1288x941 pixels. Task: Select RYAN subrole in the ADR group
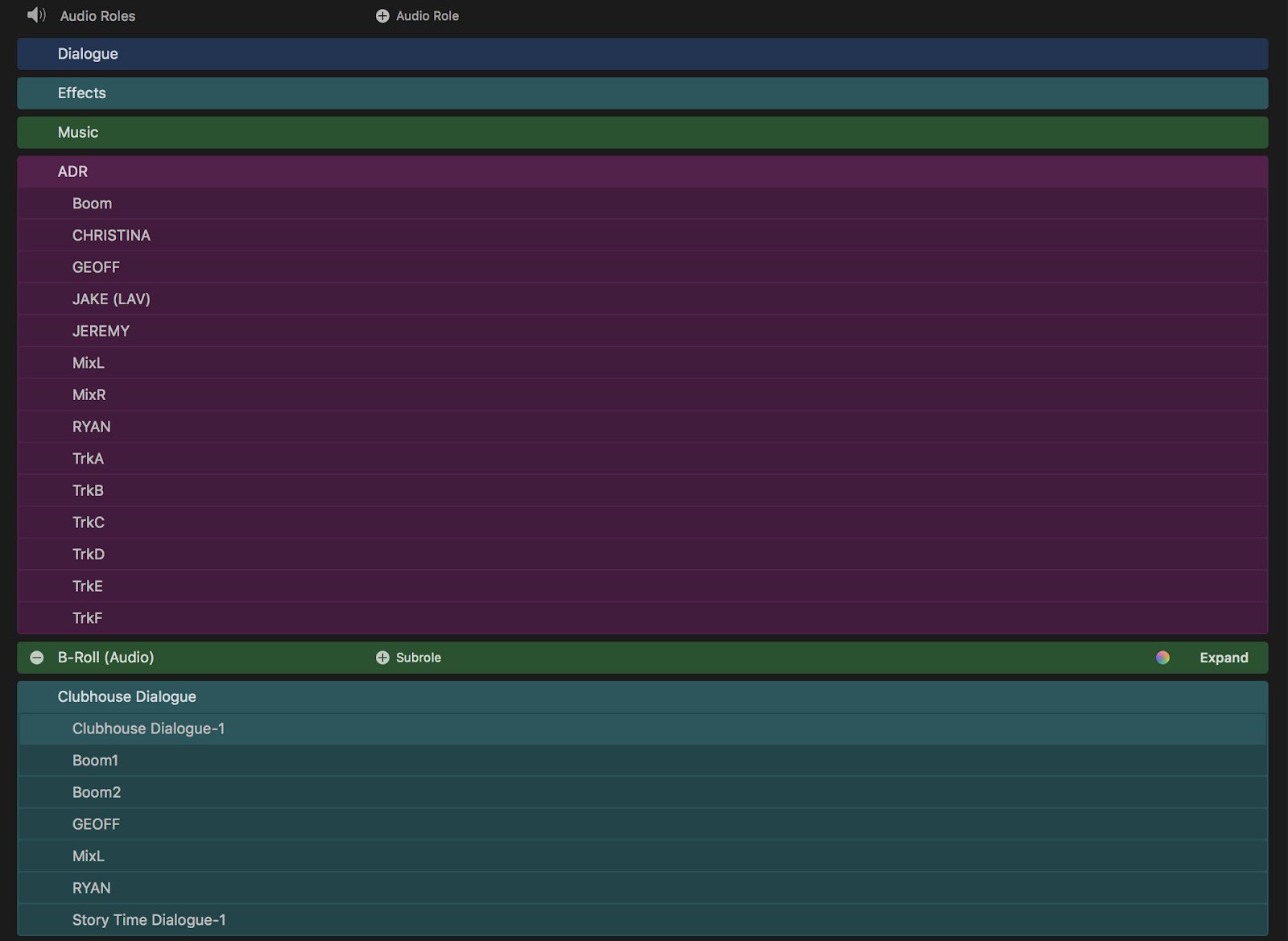(x=642, y=427)
